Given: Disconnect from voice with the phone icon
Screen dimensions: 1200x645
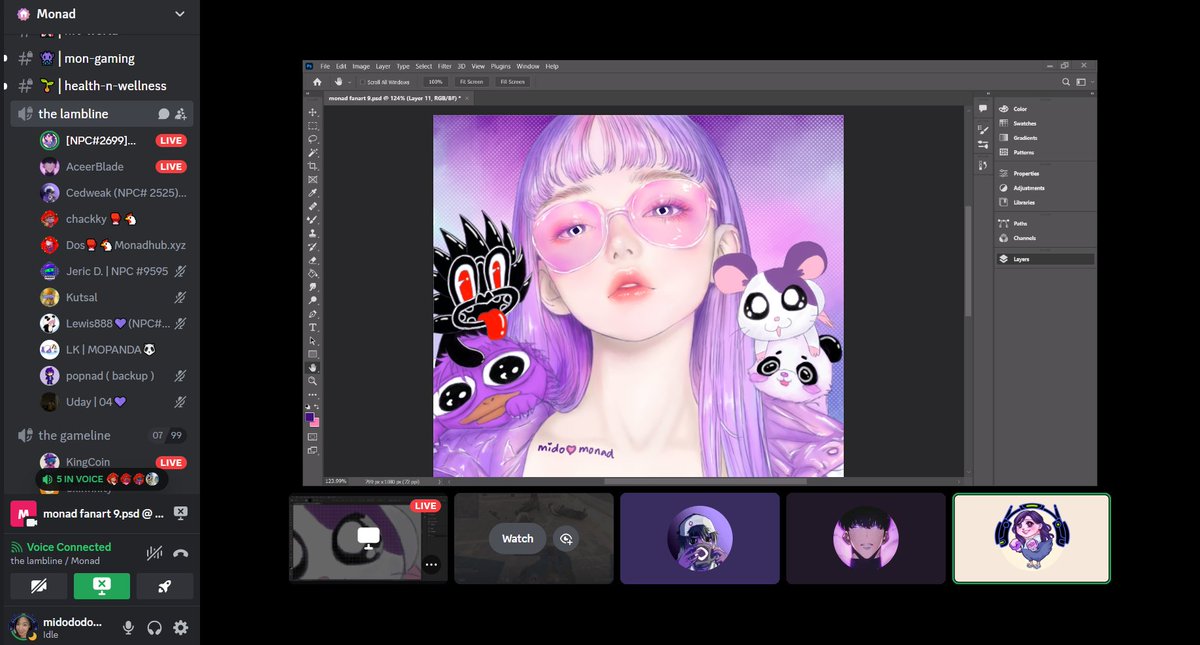Looking at the screenshot, I should [x=181, y=553].
